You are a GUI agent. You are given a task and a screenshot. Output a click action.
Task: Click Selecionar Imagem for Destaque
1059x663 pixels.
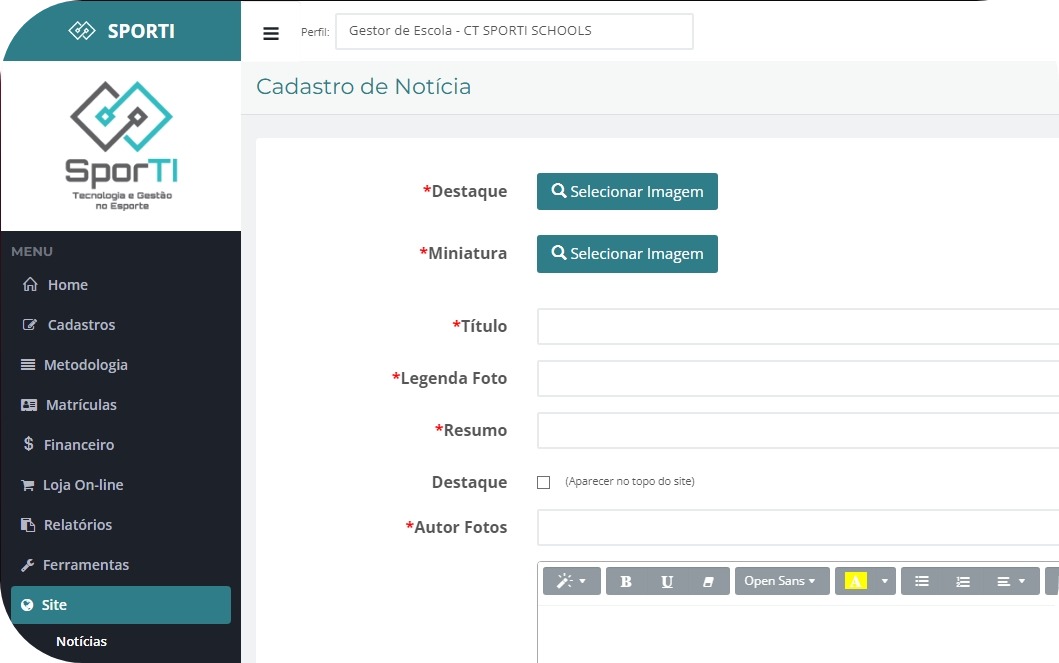(x=627, y=192)
